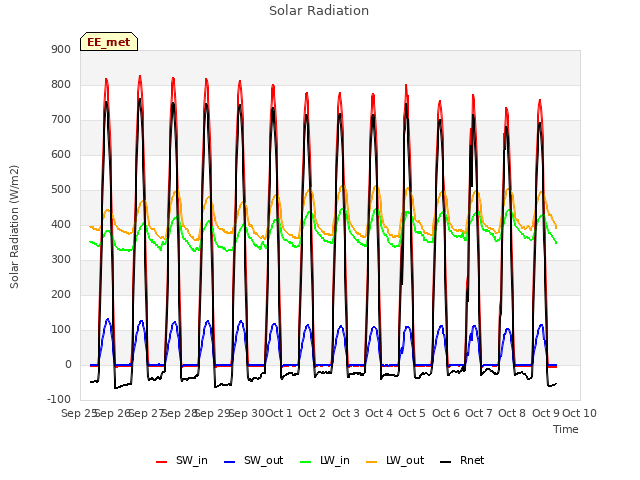Click the Solar Radiation chart title

pyautogui.click(x=319, y=11)
